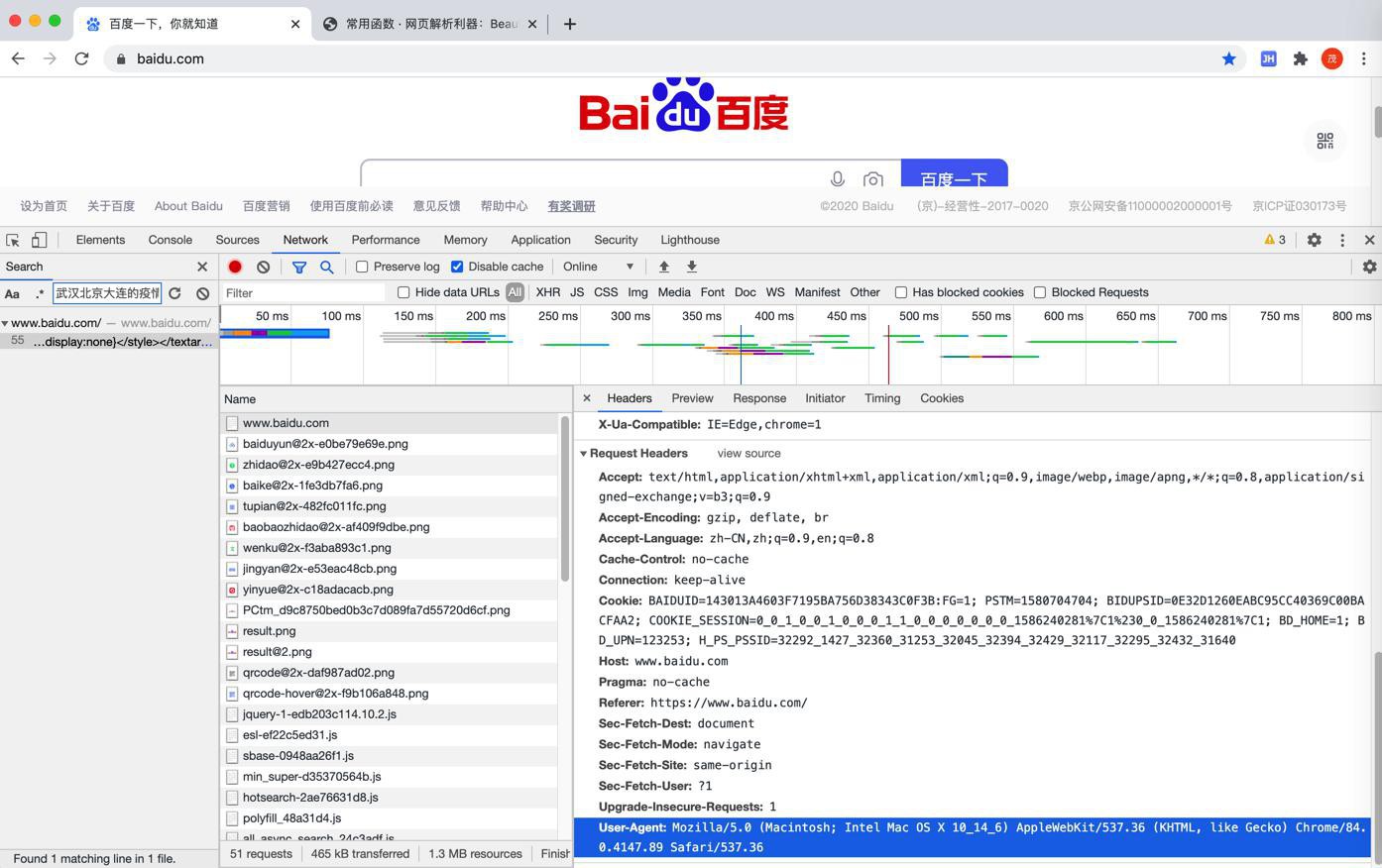
Task: Open the Timing tab of request details
Action: click(x=882, y=398)
